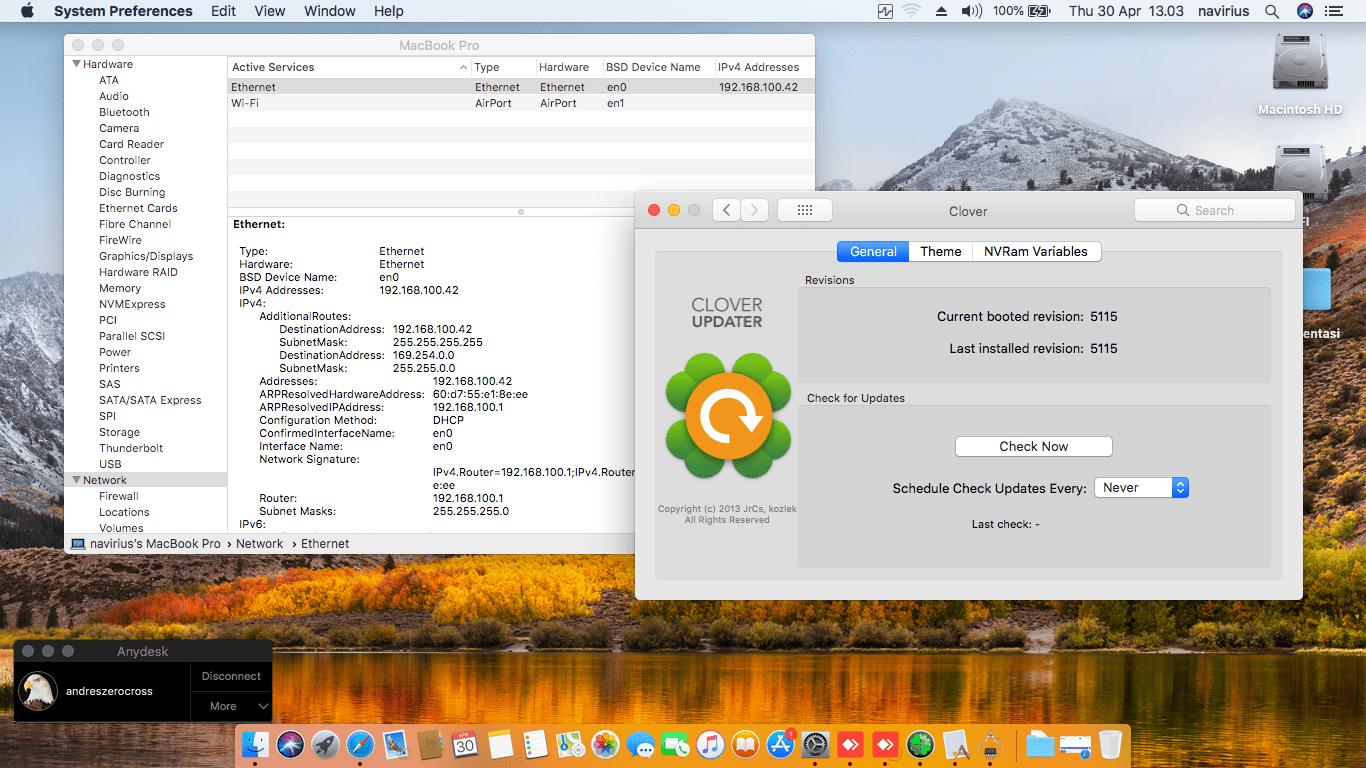Open Safari from the dock
Screen dimensions: 1366x768
pos(359,744)
